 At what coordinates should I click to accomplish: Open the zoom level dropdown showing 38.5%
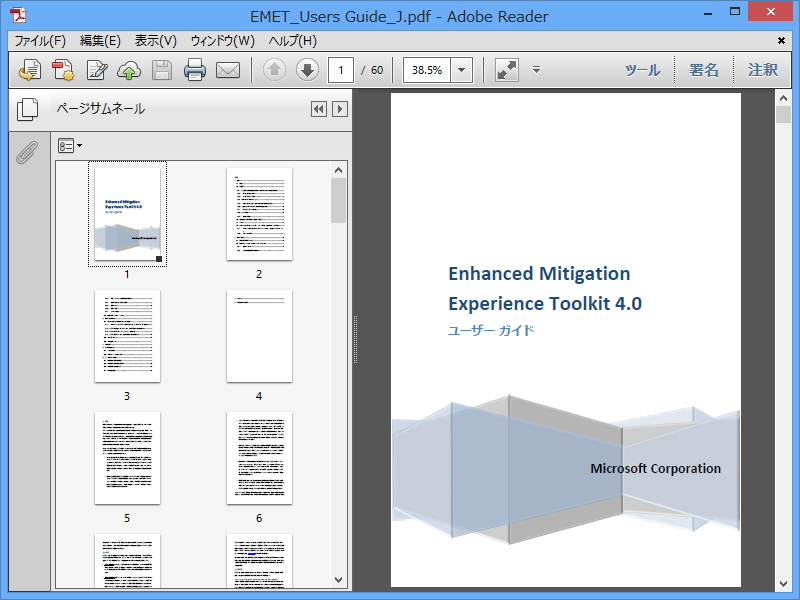461,70
